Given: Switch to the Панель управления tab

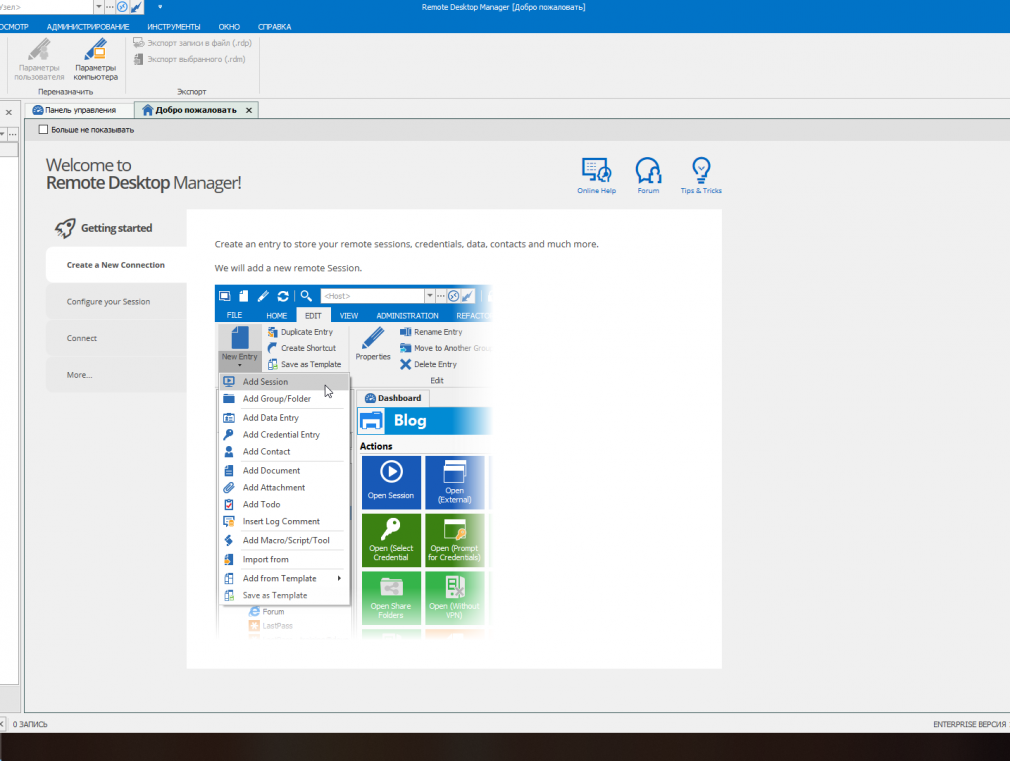Looking at the screenshot, I should click(79, 110).
